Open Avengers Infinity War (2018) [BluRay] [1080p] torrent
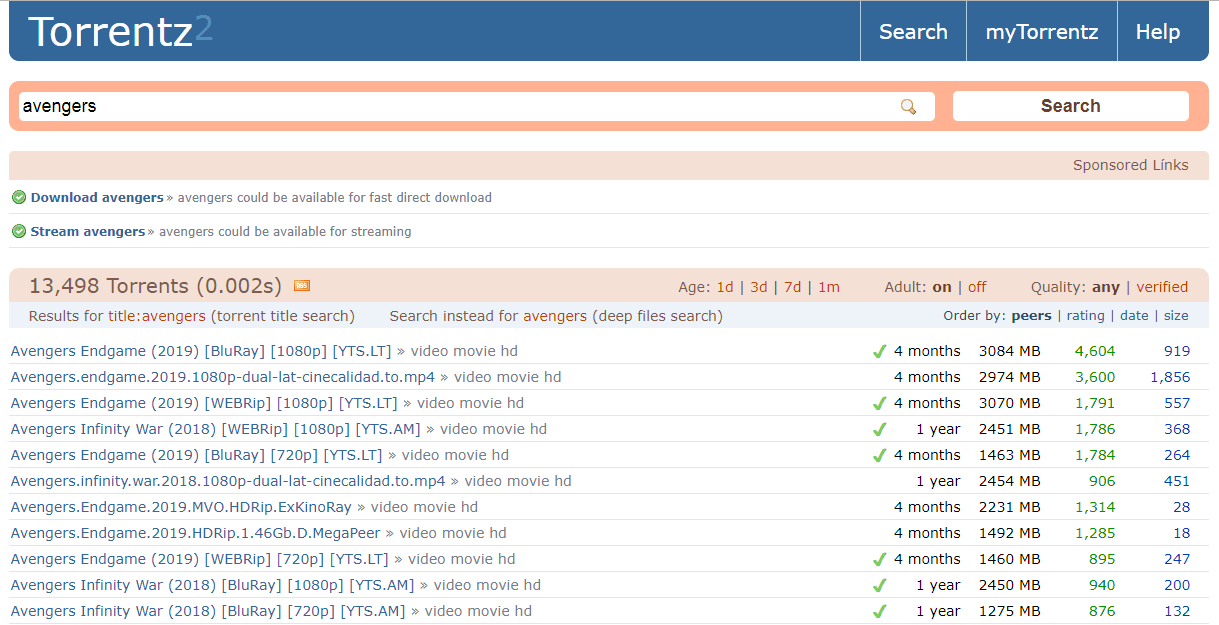1219x625 pixels. tap(212, 585)
